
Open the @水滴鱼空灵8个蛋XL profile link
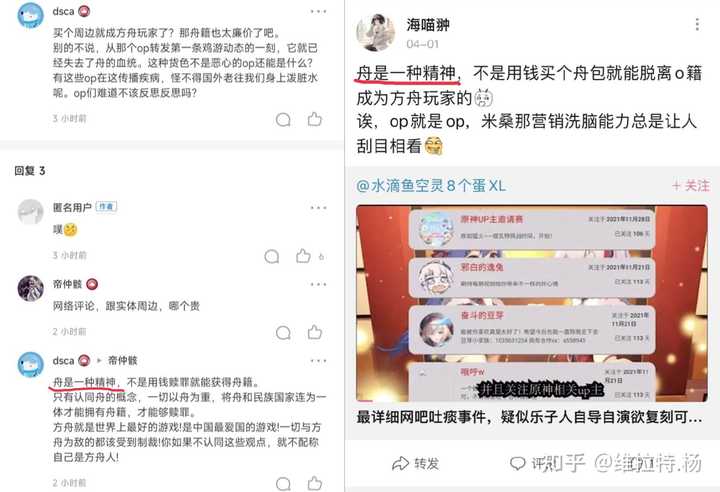point(431,186)
